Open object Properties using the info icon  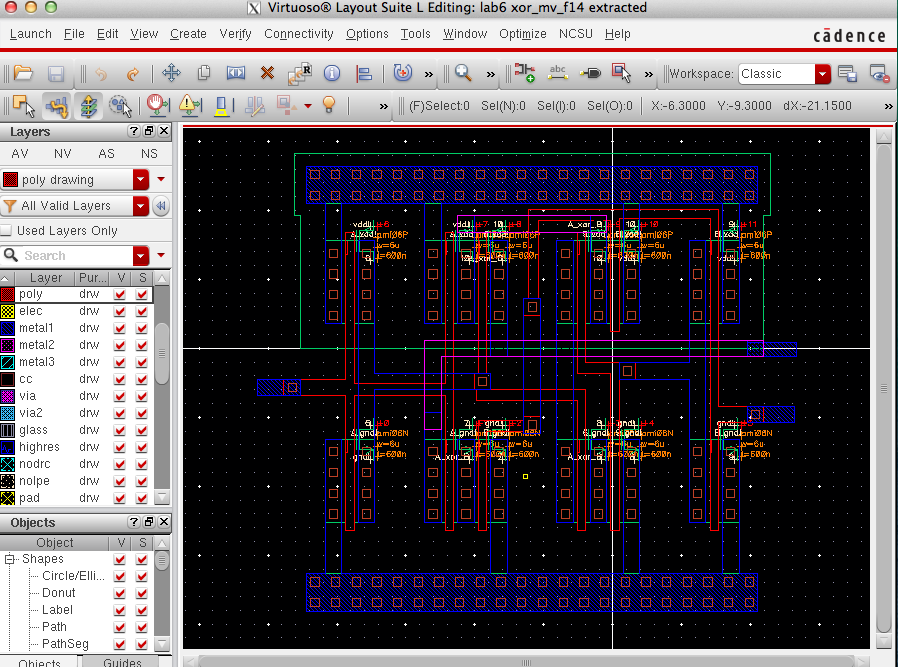click(x=331, y=72)
